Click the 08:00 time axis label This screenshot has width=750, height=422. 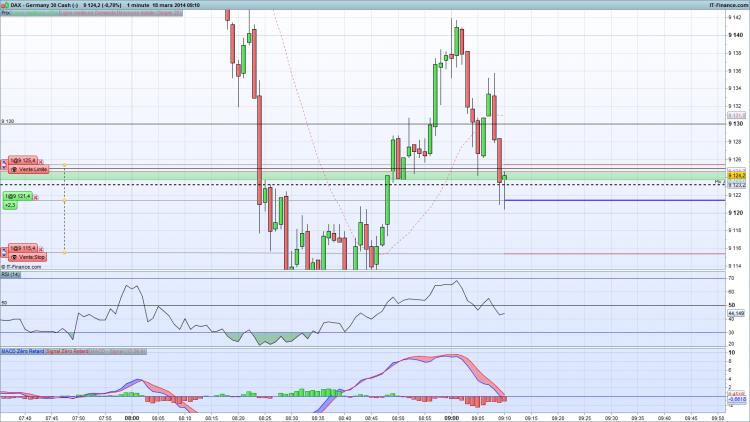click(132, 418)
